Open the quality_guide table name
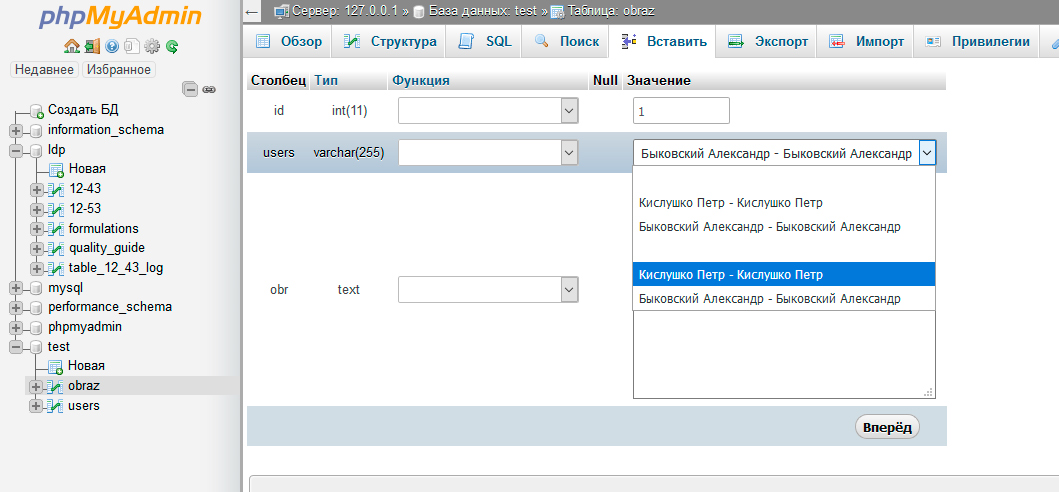 (107, 248)
